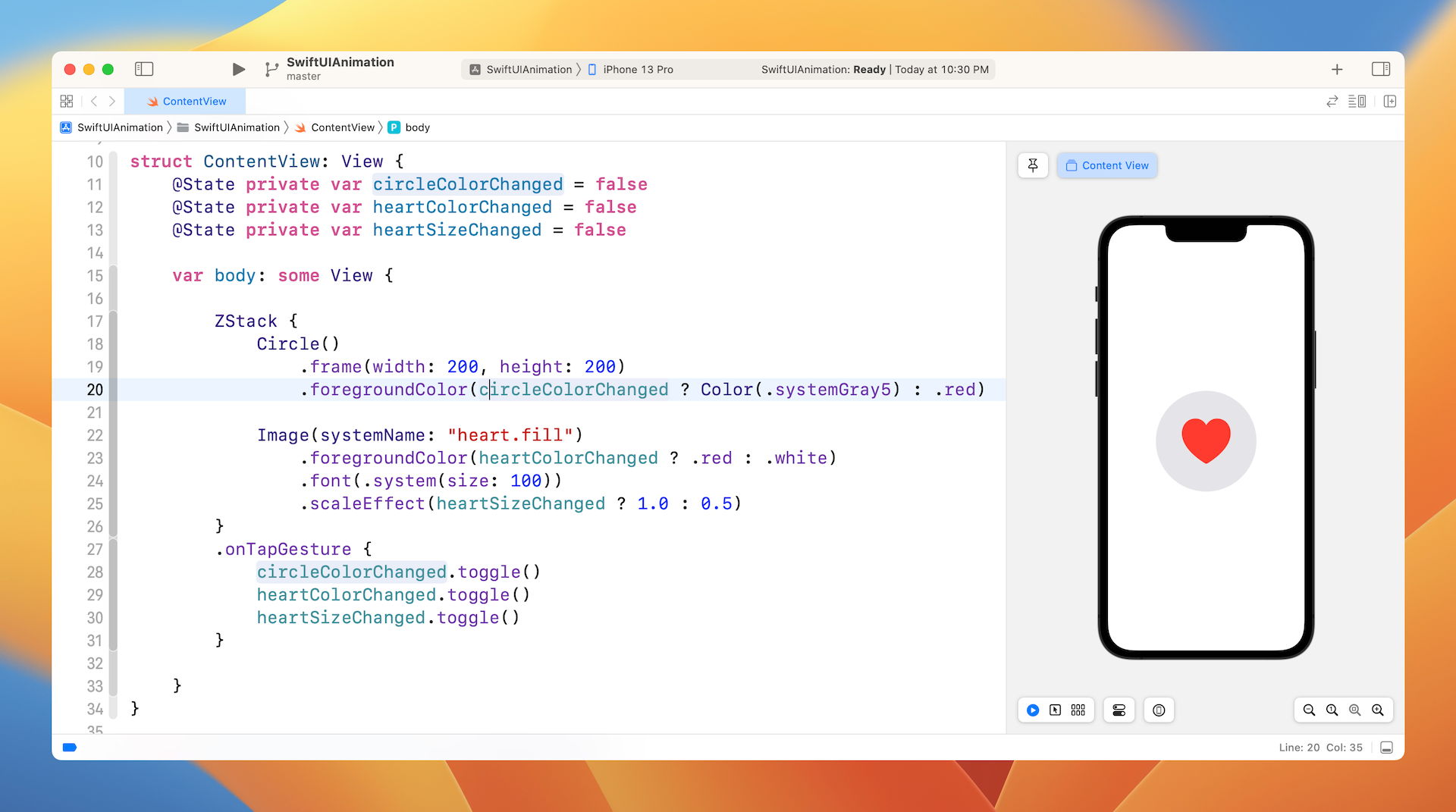Open preview device settings
Image resolution: width=1456 pixels, height=812 pixels.
tap(1159, 710)
